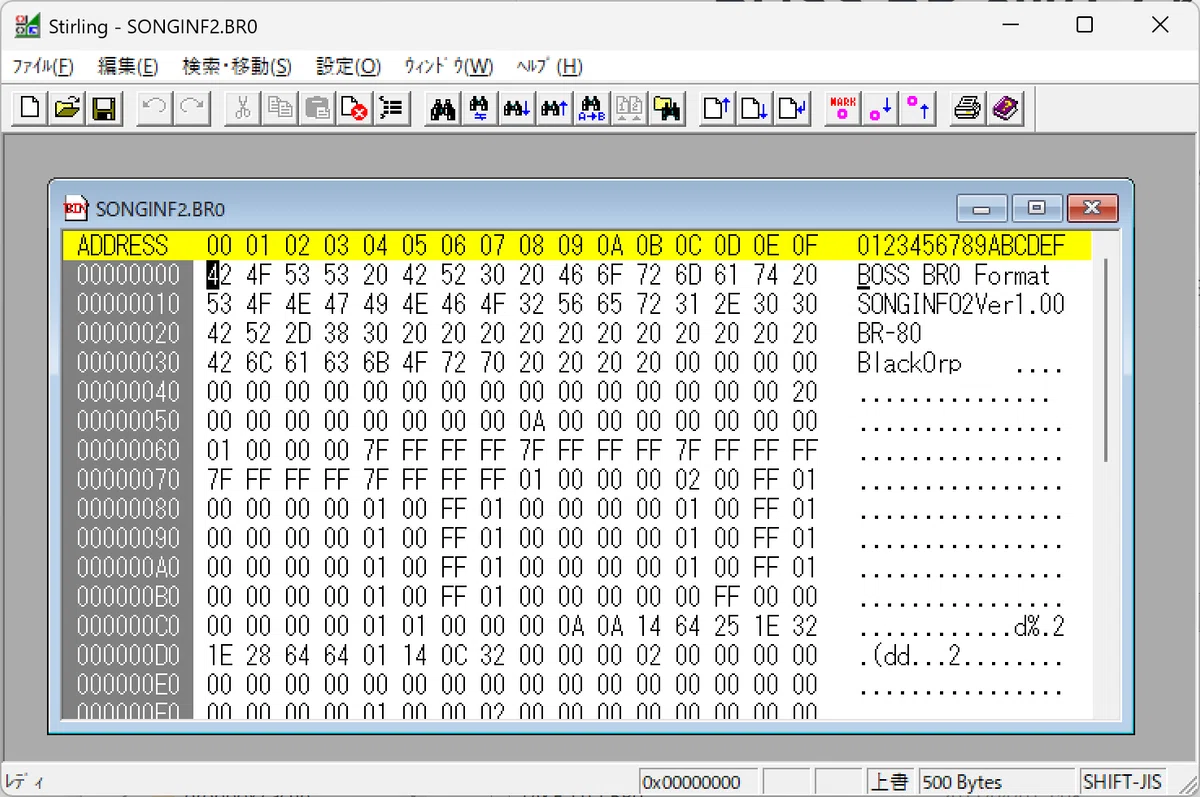This screenshot has width=1200, height=797.
Task: Toggle the 上書 overwrite mode indicator
Action: [888, 782]
